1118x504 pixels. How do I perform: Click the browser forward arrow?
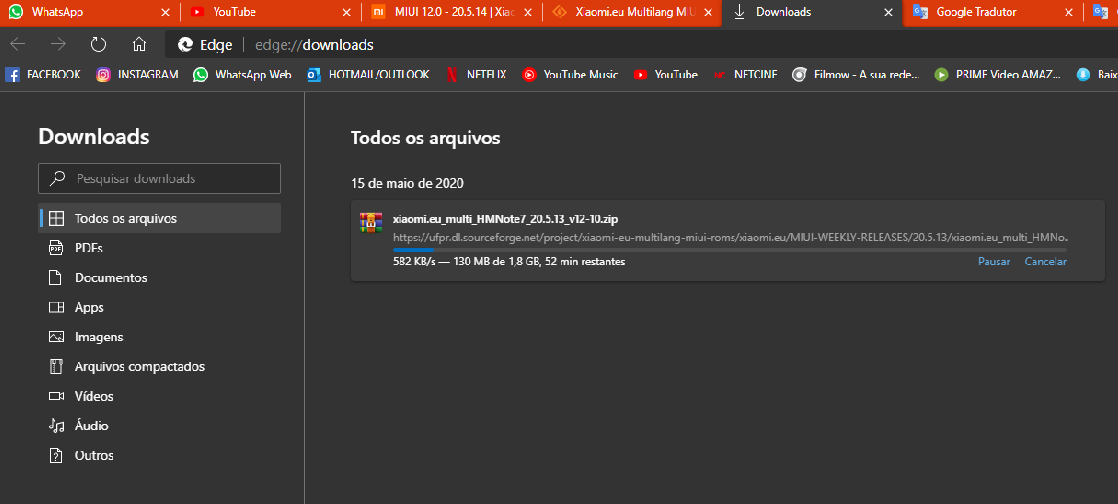[x=58, y=45]
